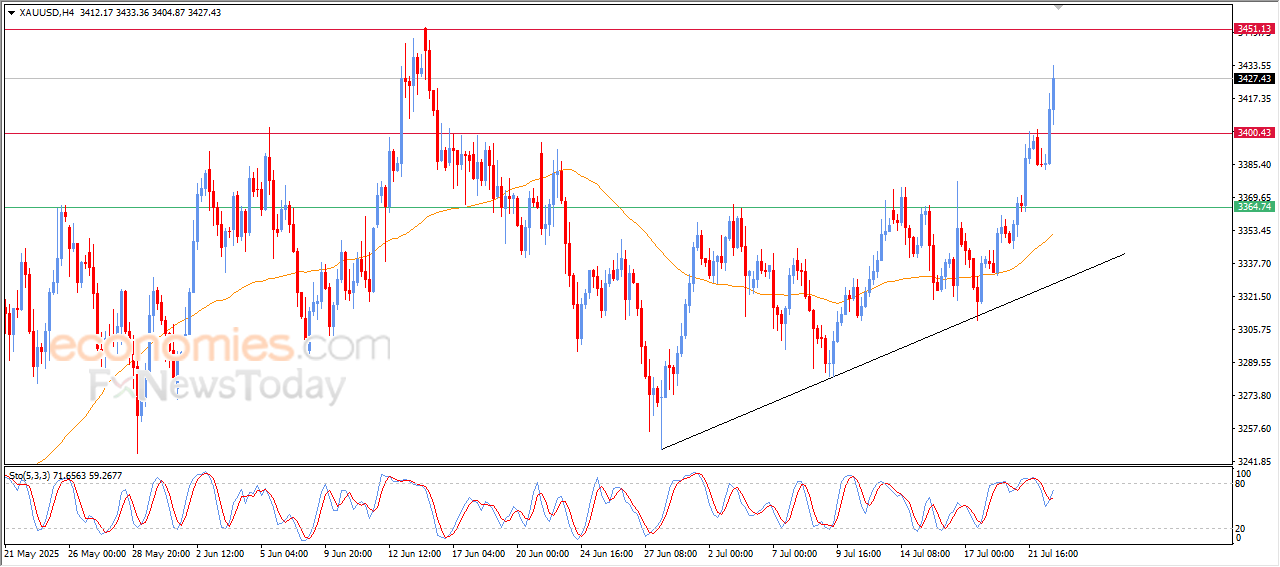Click the 21 May 2025 date label
The width and height of the screenshot is (1280, 567).
click(33, 553)
